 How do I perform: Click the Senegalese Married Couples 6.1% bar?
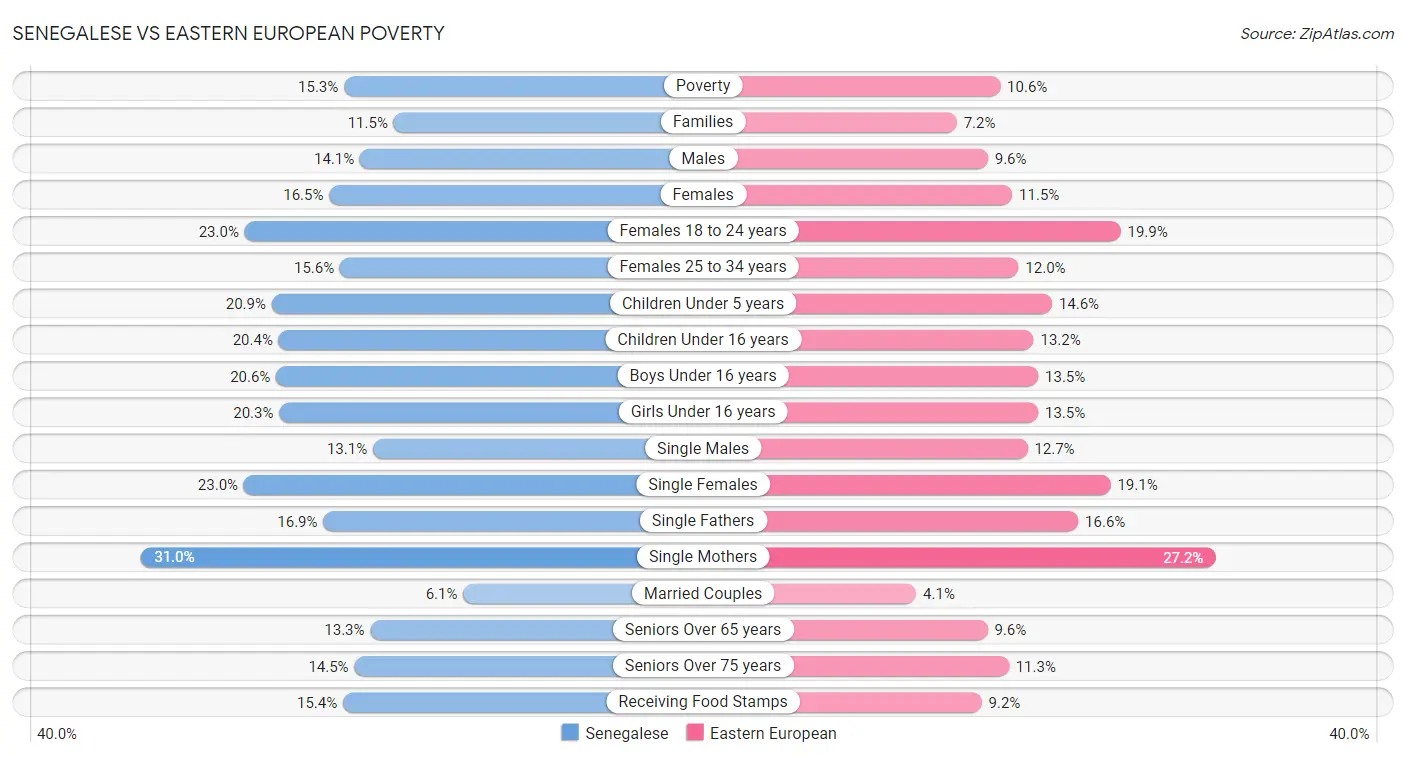(x=550, y=593)
